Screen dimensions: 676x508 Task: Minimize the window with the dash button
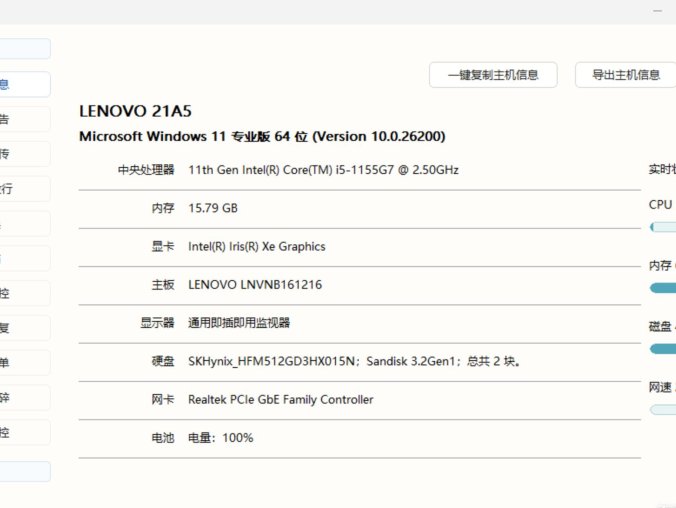pos(657,11)
